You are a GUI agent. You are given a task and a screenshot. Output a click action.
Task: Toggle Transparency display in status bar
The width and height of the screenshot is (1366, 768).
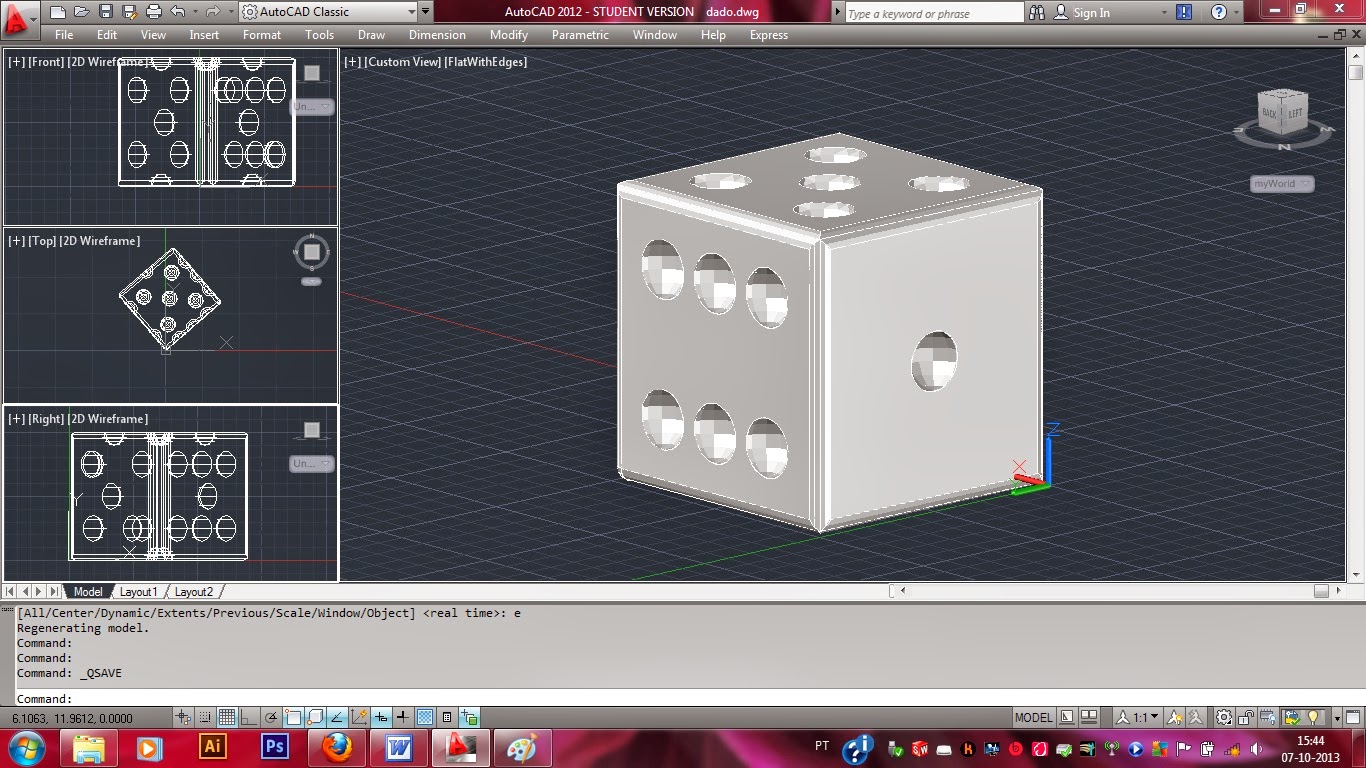tap(425, 717)
